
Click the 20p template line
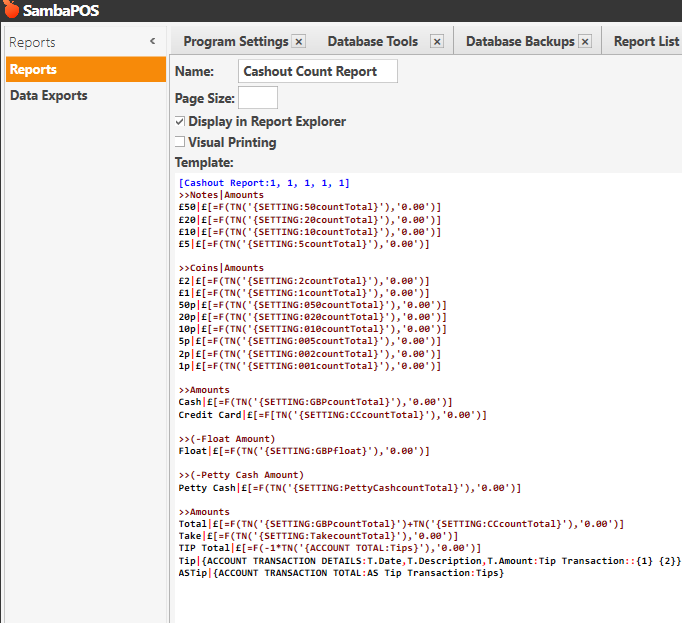pos(313,317)
